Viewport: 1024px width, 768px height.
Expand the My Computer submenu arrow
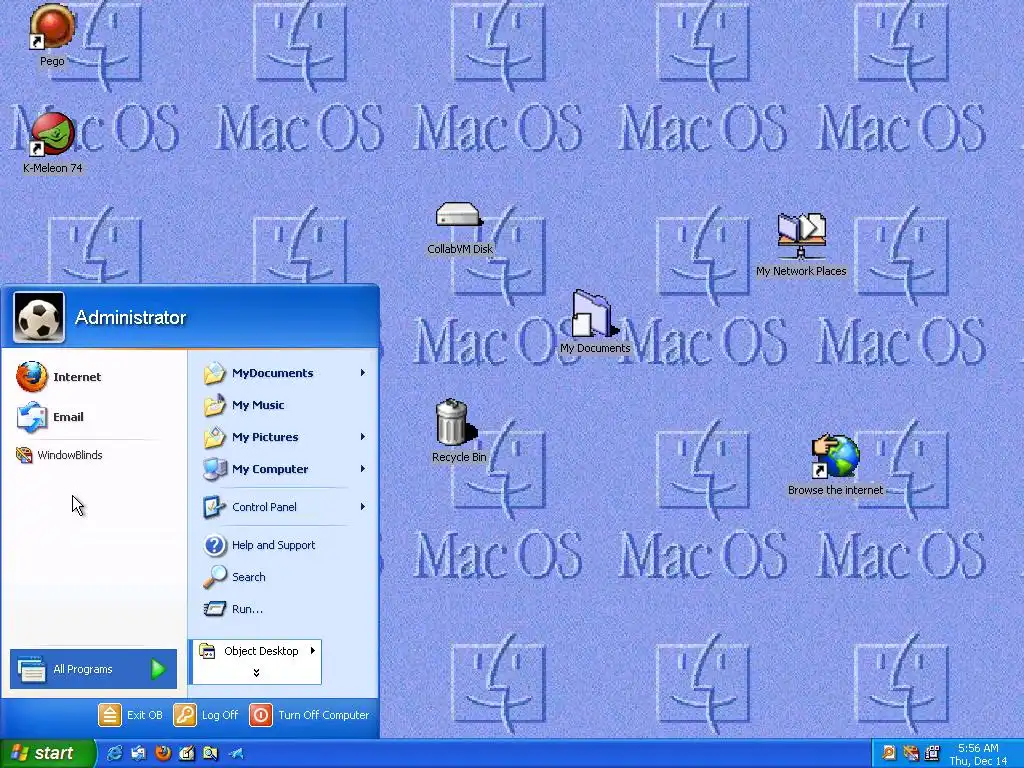point(362,469)
